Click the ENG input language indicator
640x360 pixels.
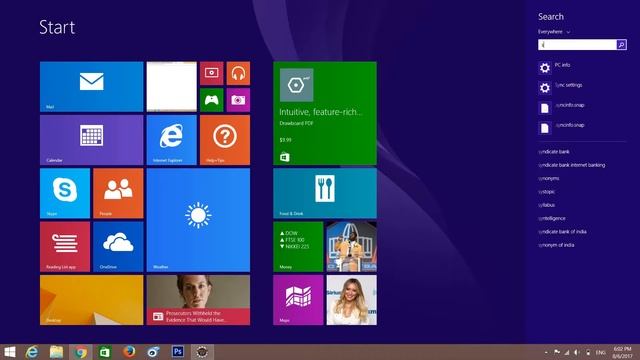pos(600,352)
